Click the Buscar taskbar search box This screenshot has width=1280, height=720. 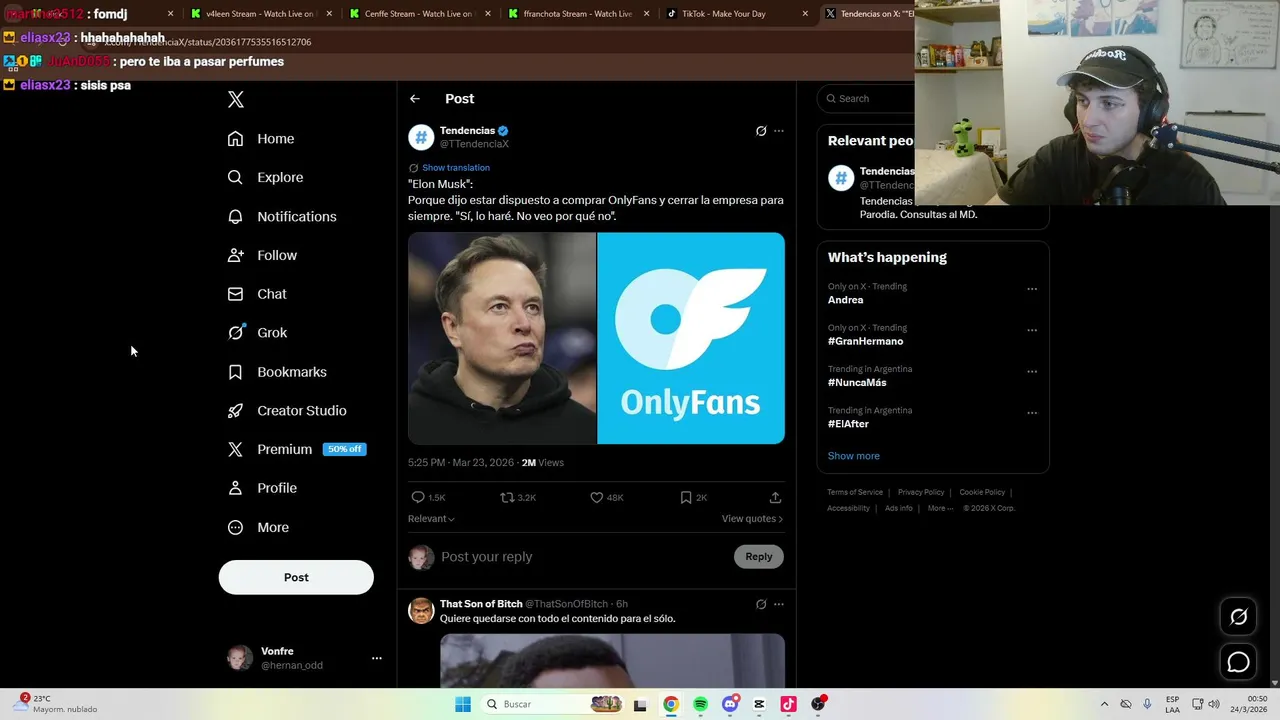pos(553,704)
